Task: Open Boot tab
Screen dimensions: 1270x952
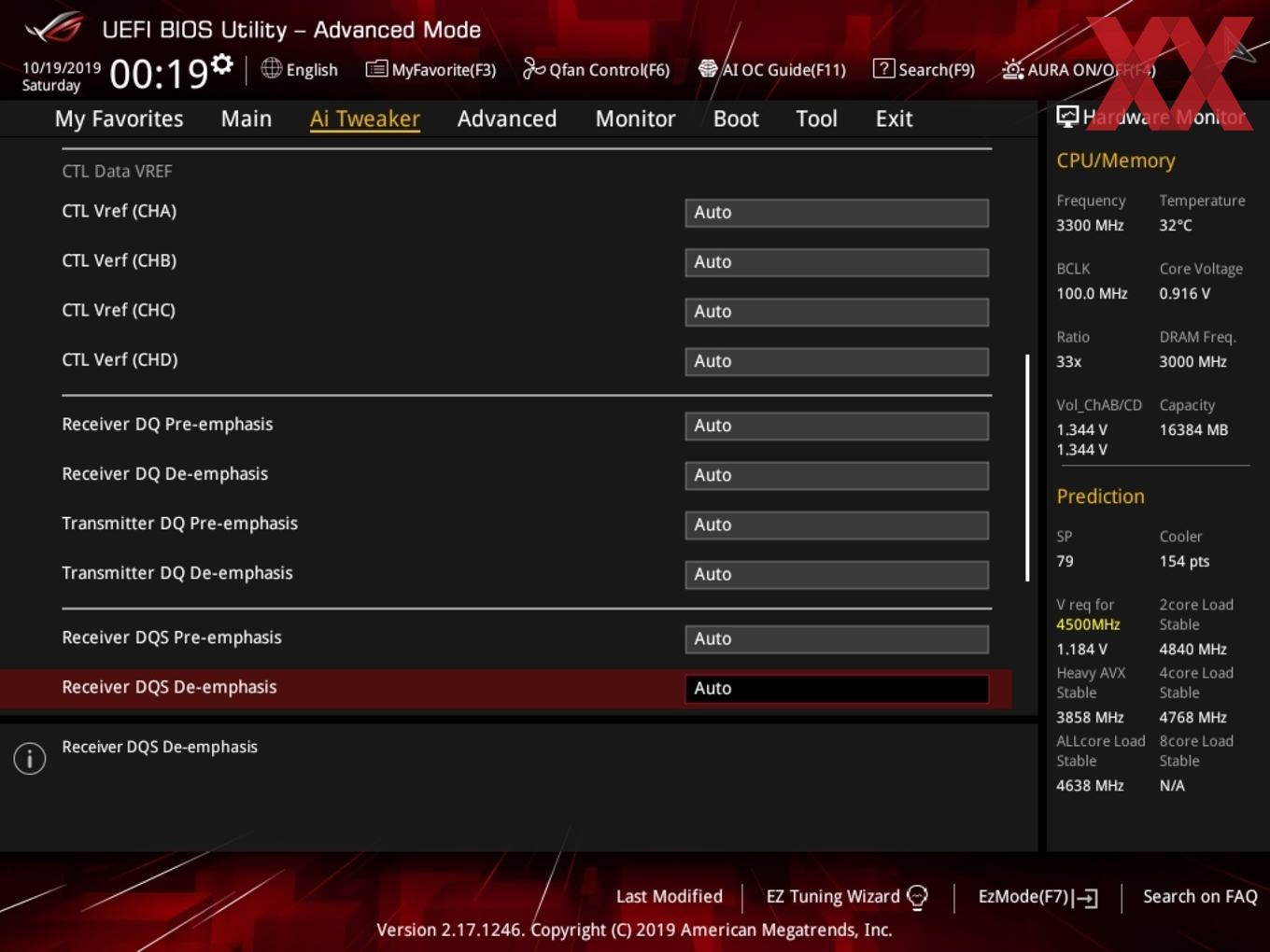Action: 736,119
